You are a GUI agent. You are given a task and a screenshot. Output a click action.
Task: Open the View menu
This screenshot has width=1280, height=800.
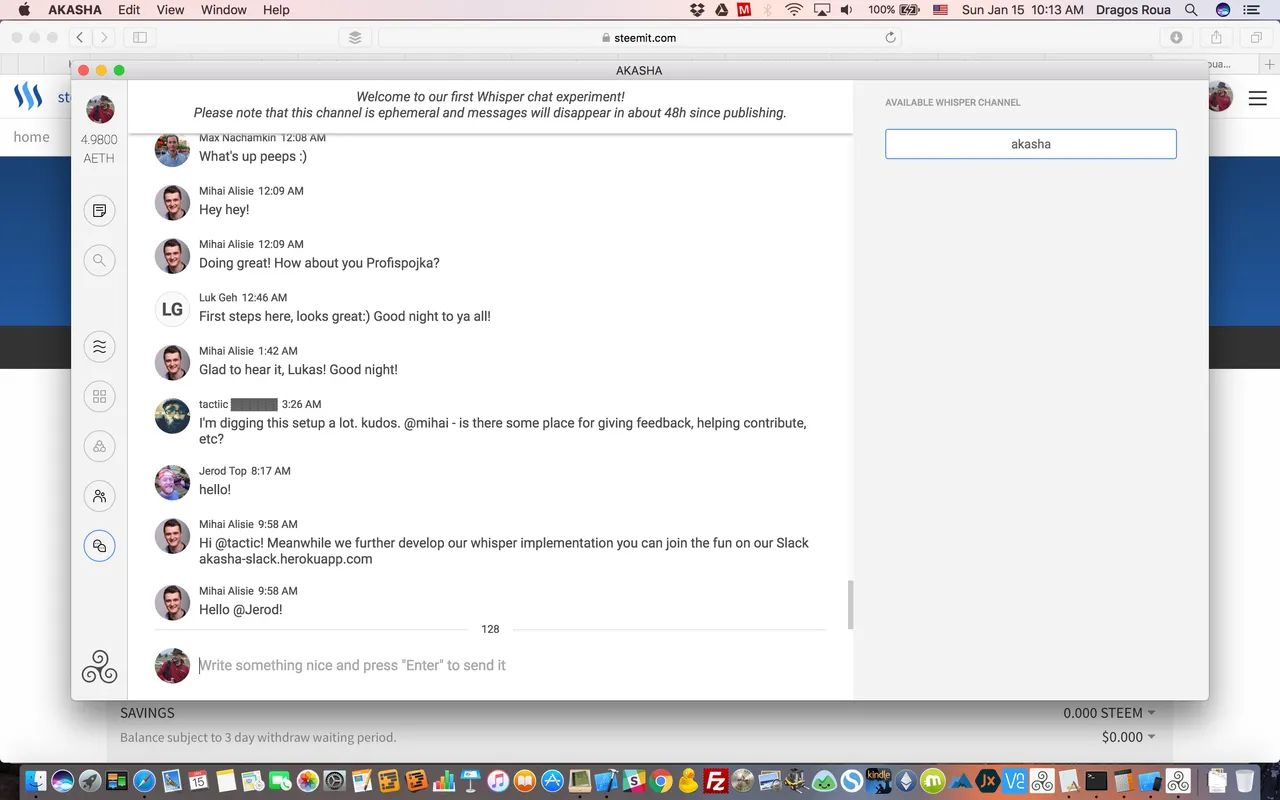pos(171,10)
